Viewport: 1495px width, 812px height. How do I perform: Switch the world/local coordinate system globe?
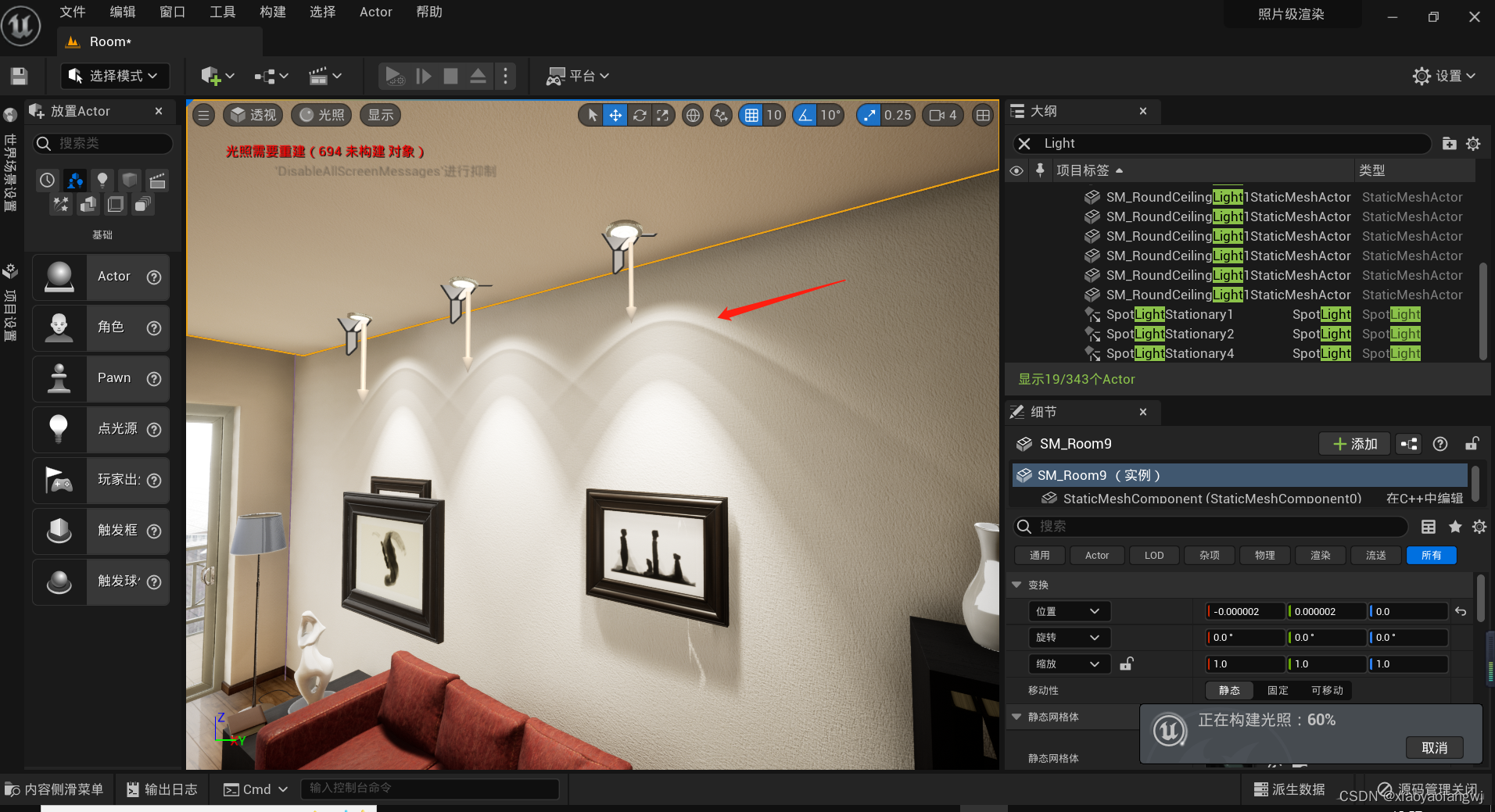(693, 116)
